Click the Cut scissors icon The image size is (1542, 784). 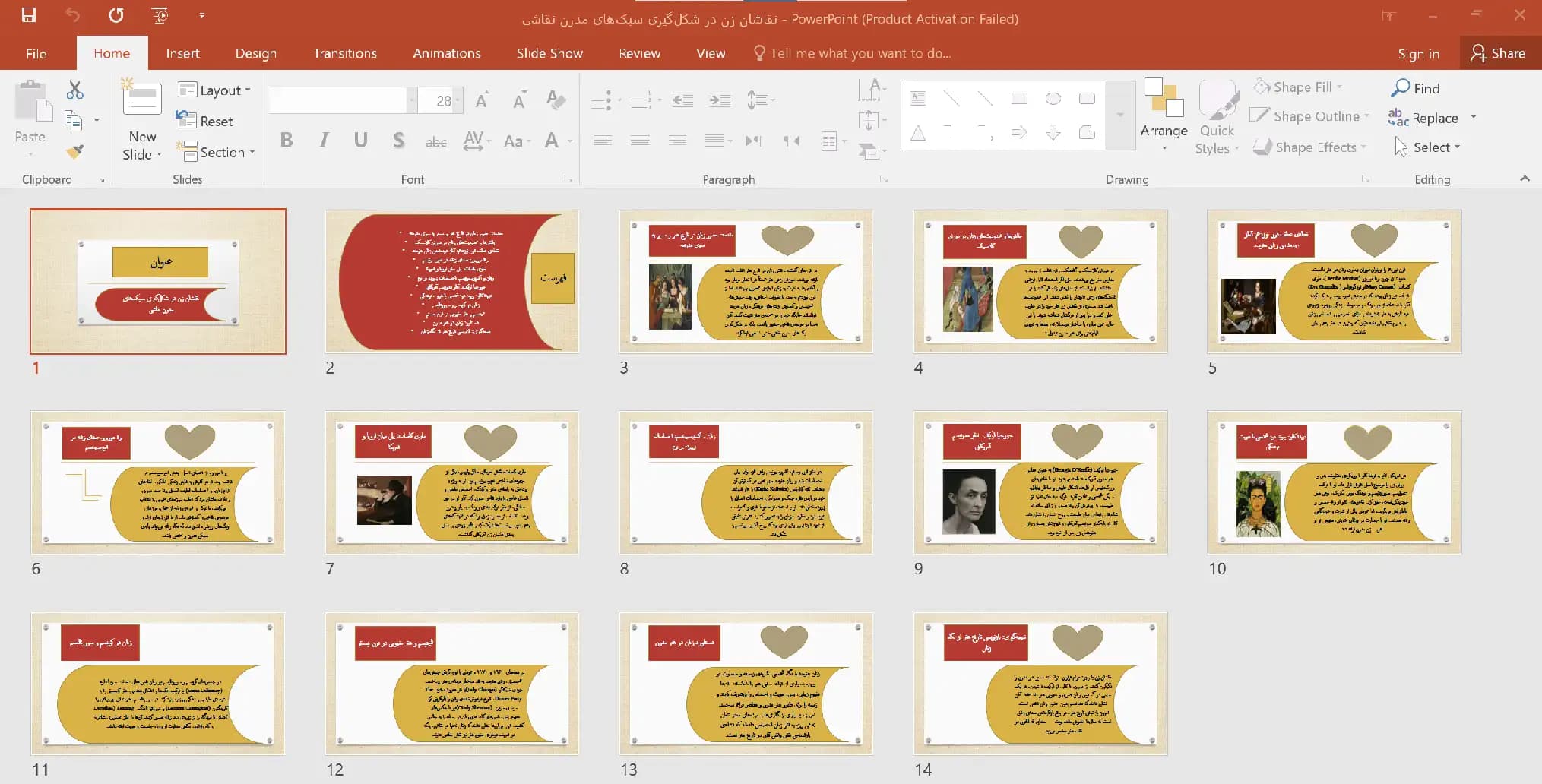[74, 90]
